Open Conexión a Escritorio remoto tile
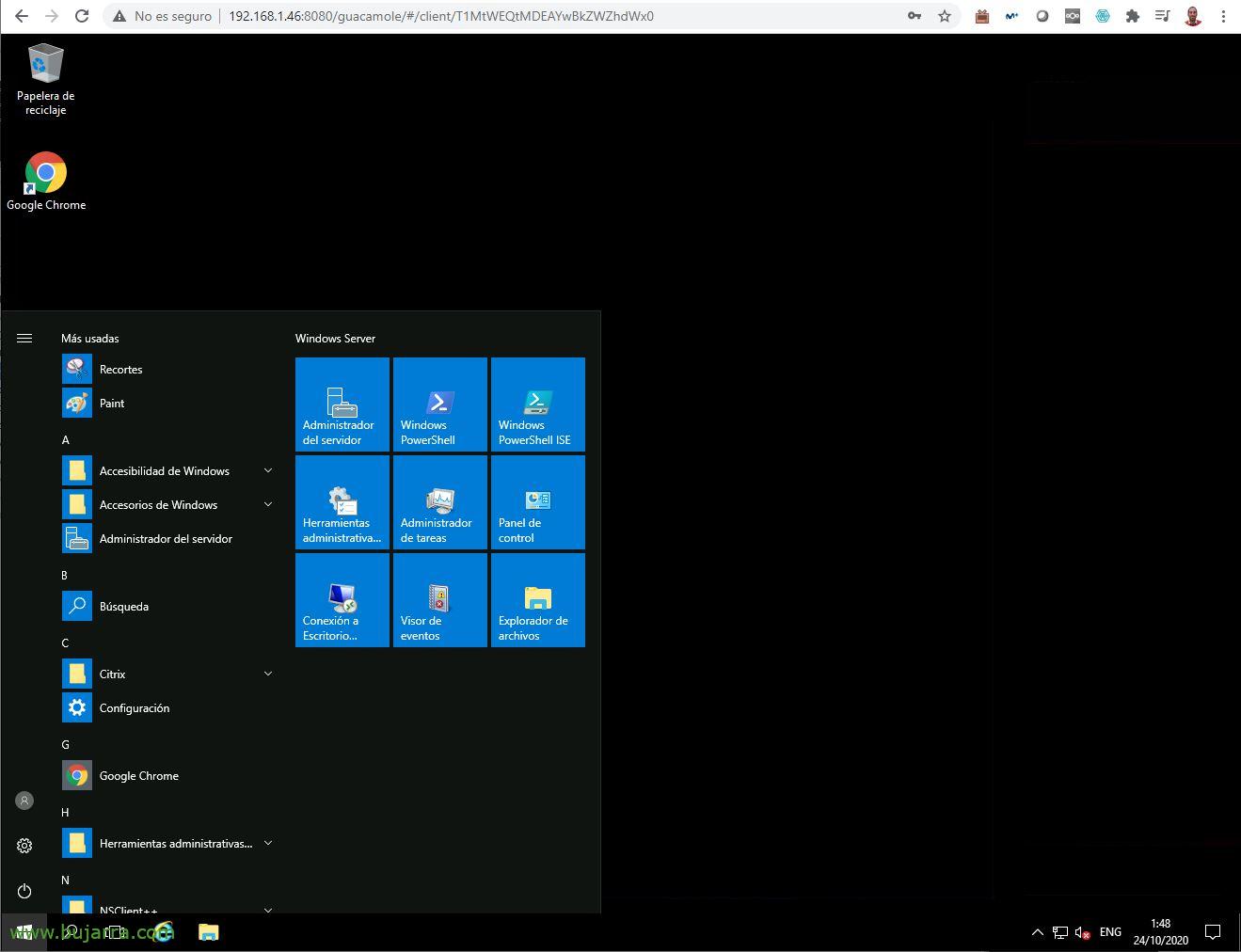1241x952 pixels. pyautogui.click(x=342, y=600)
